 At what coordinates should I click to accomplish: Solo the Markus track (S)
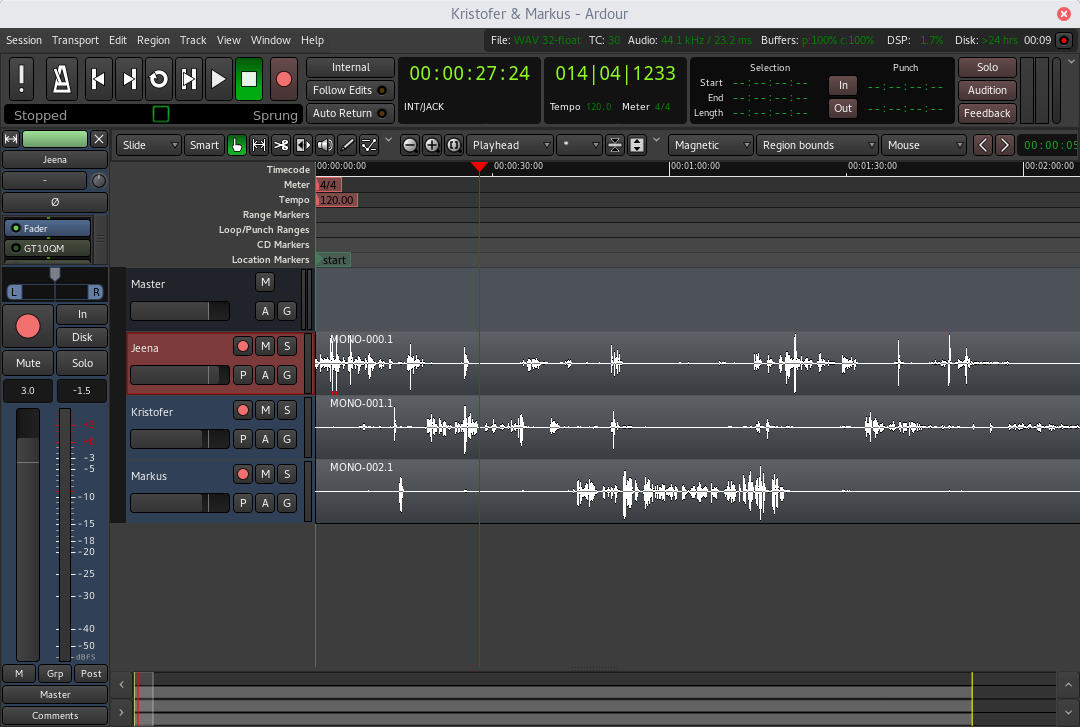point(287,475)
